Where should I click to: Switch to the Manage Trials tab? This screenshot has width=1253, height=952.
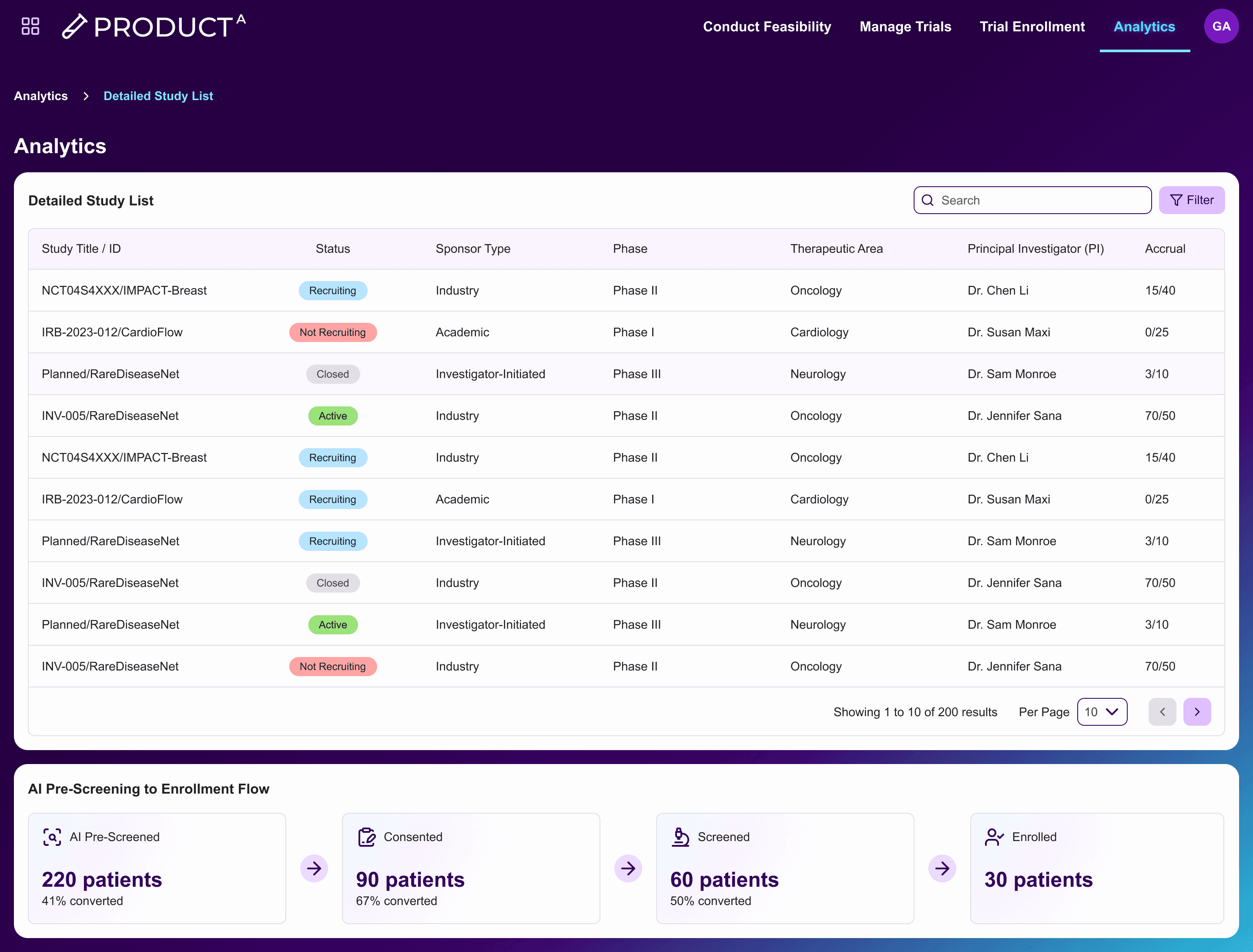905,26
